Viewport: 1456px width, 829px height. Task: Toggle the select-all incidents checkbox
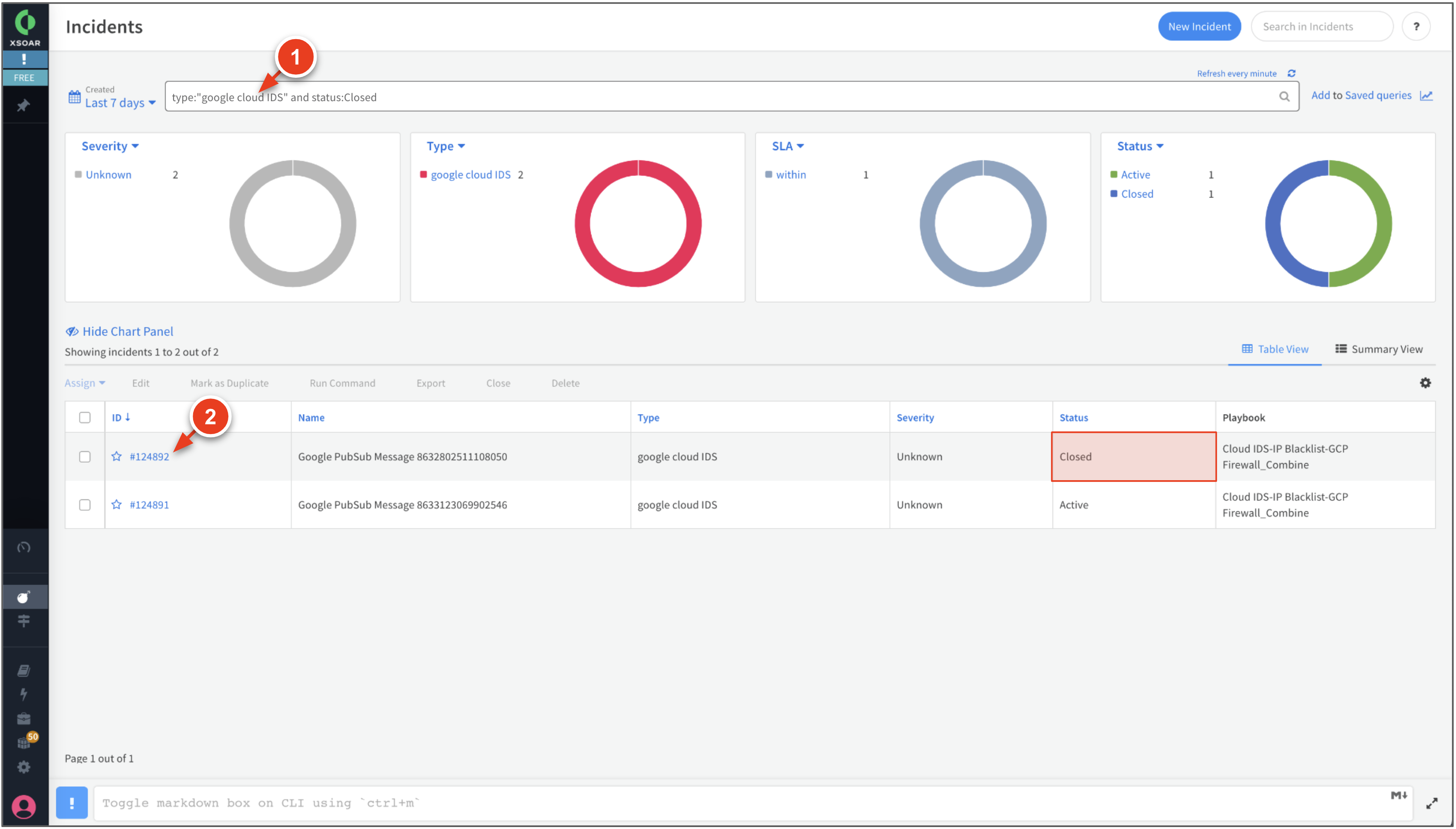click(x=85, y=417)
